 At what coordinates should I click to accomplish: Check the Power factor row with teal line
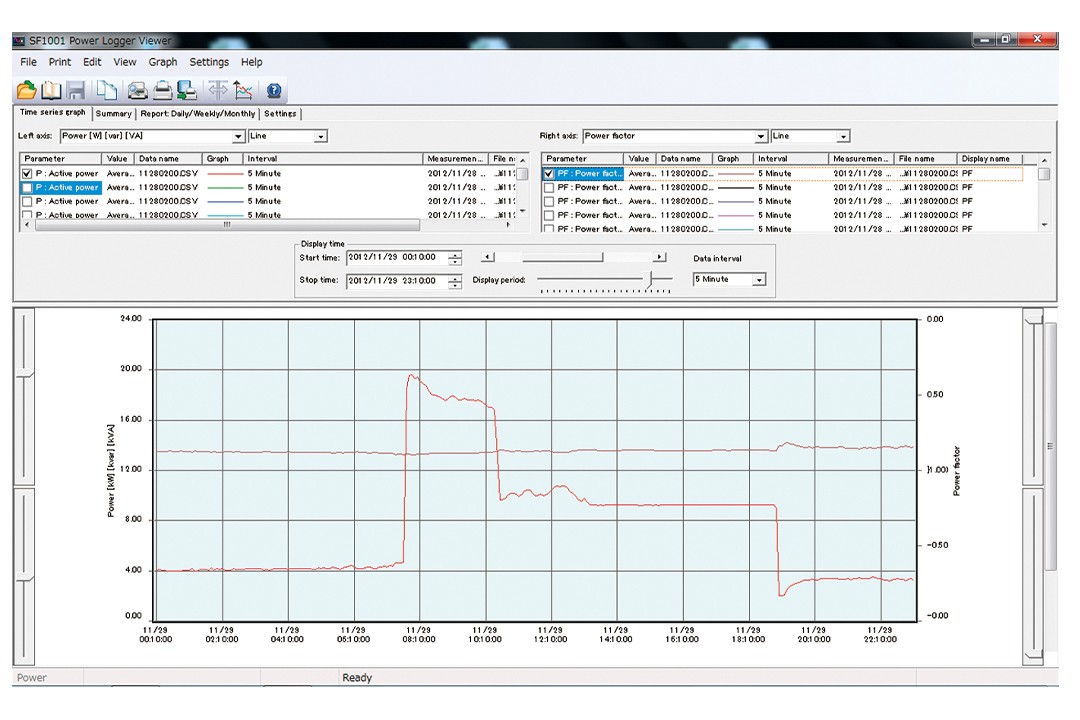pyautogui.click(x=549, y=229)
